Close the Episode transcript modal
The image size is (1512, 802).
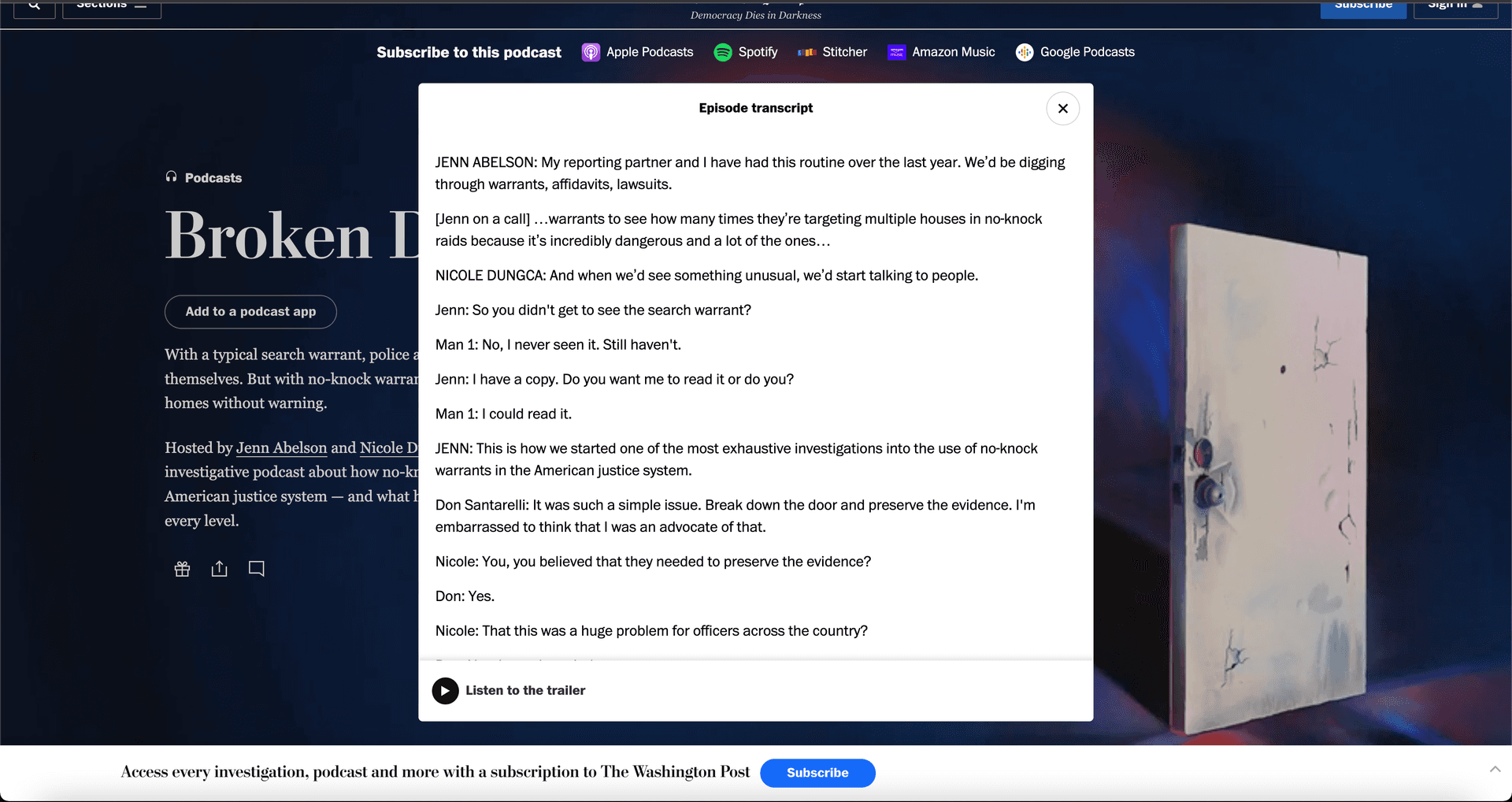tap(1062, 108)
